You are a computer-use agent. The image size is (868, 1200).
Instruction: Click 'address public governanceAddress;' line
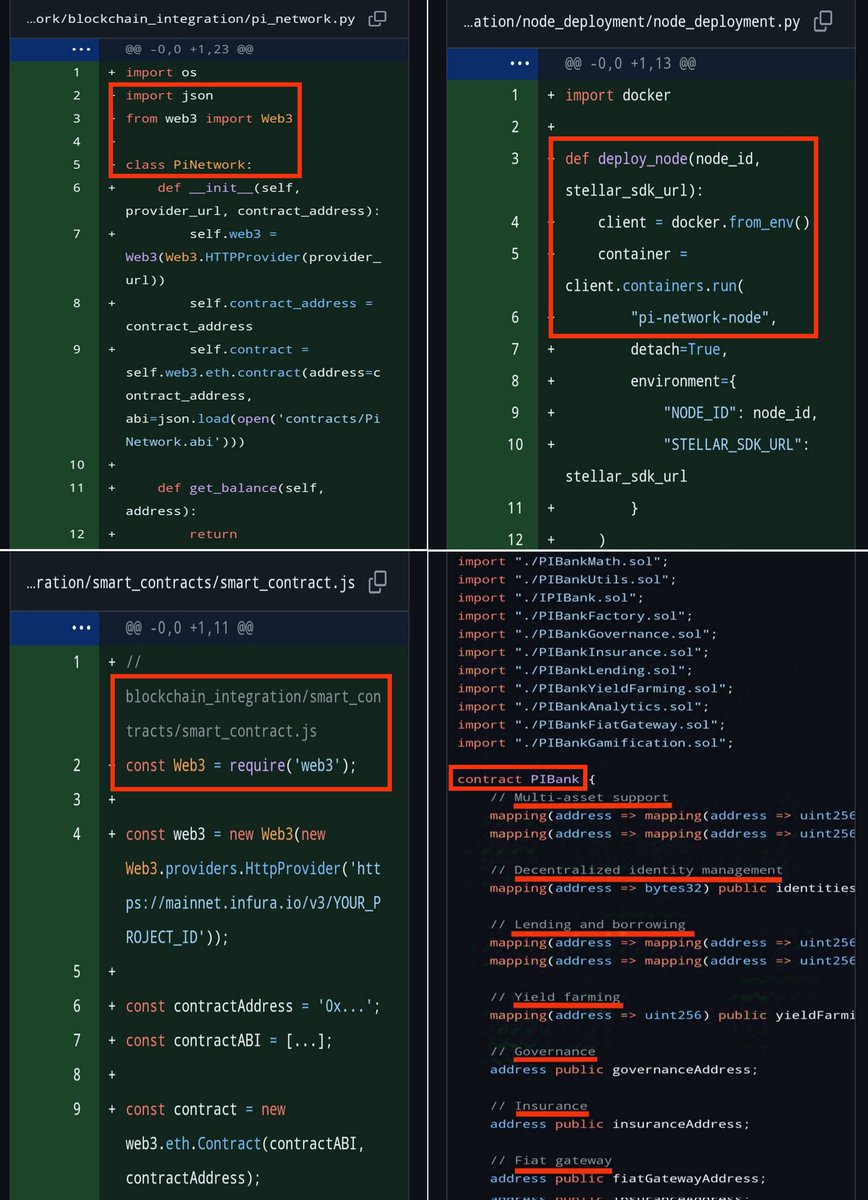point(624,1070)
